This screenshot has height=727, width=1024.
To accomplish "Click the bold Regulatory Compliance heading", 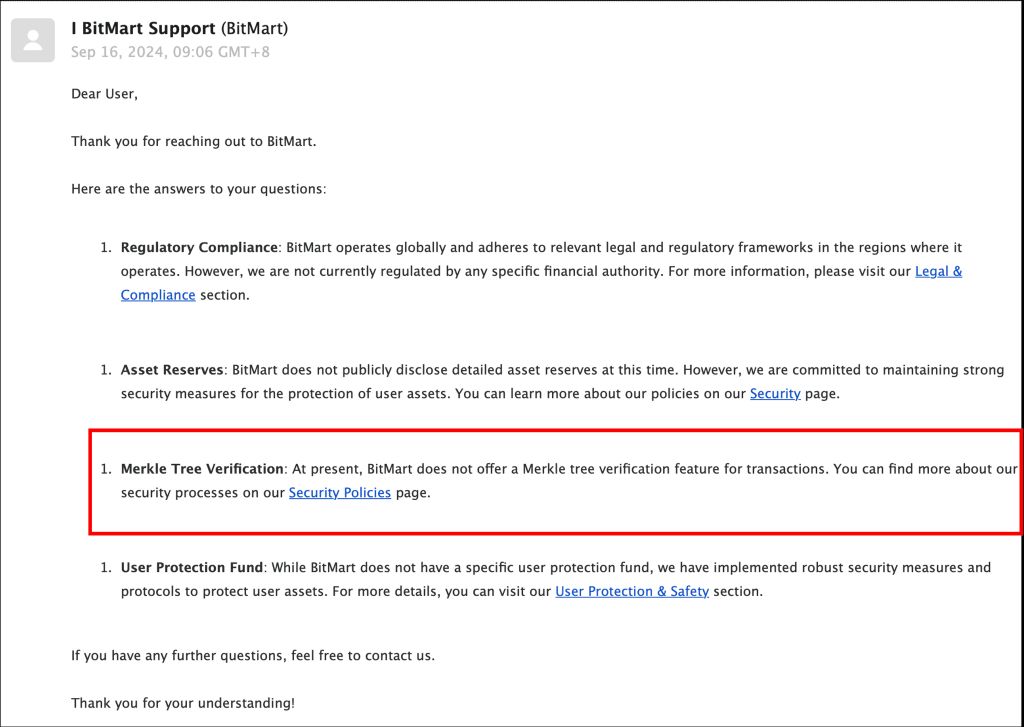I will tap(198, 247).
